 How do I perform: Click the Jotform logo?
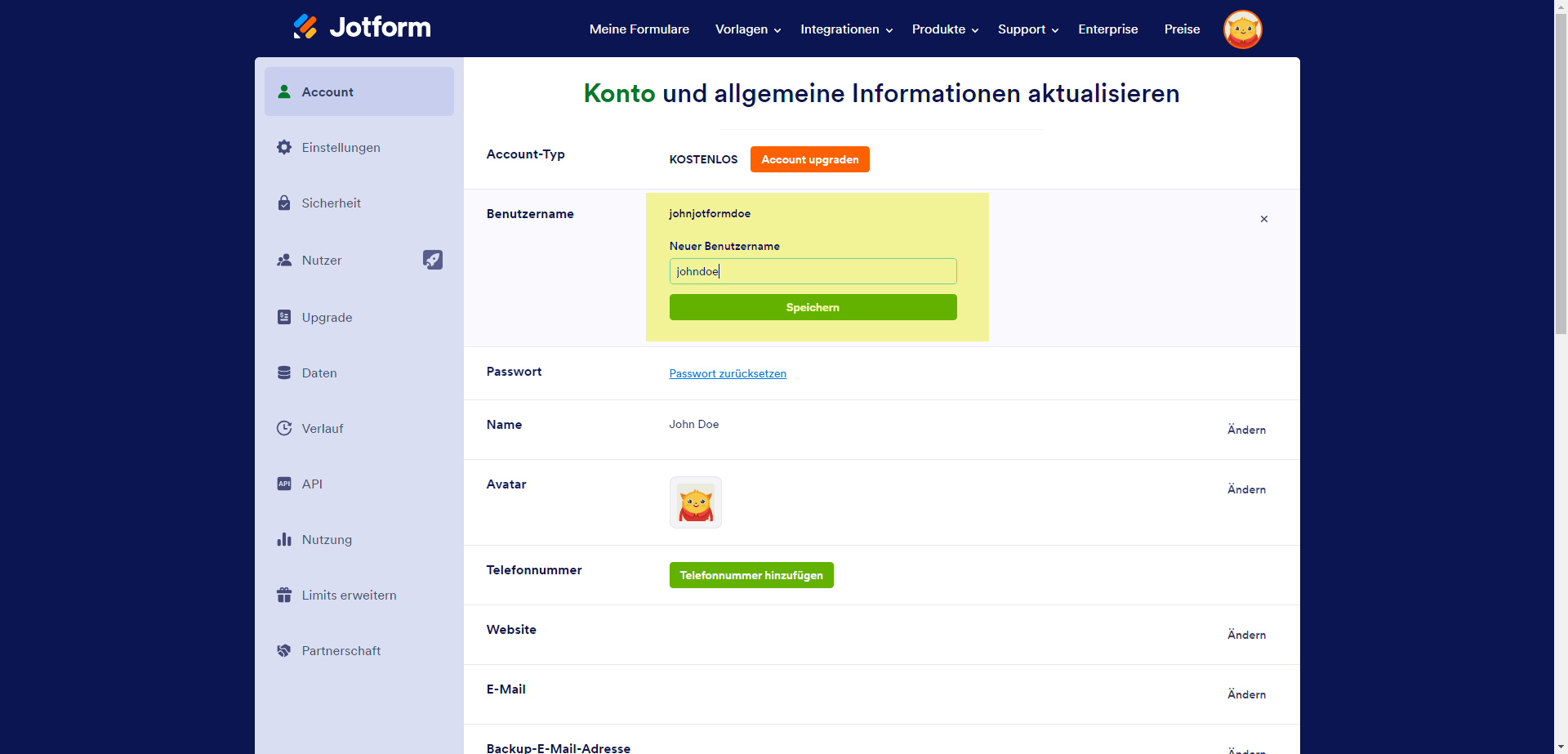click(x=362, y=27)
